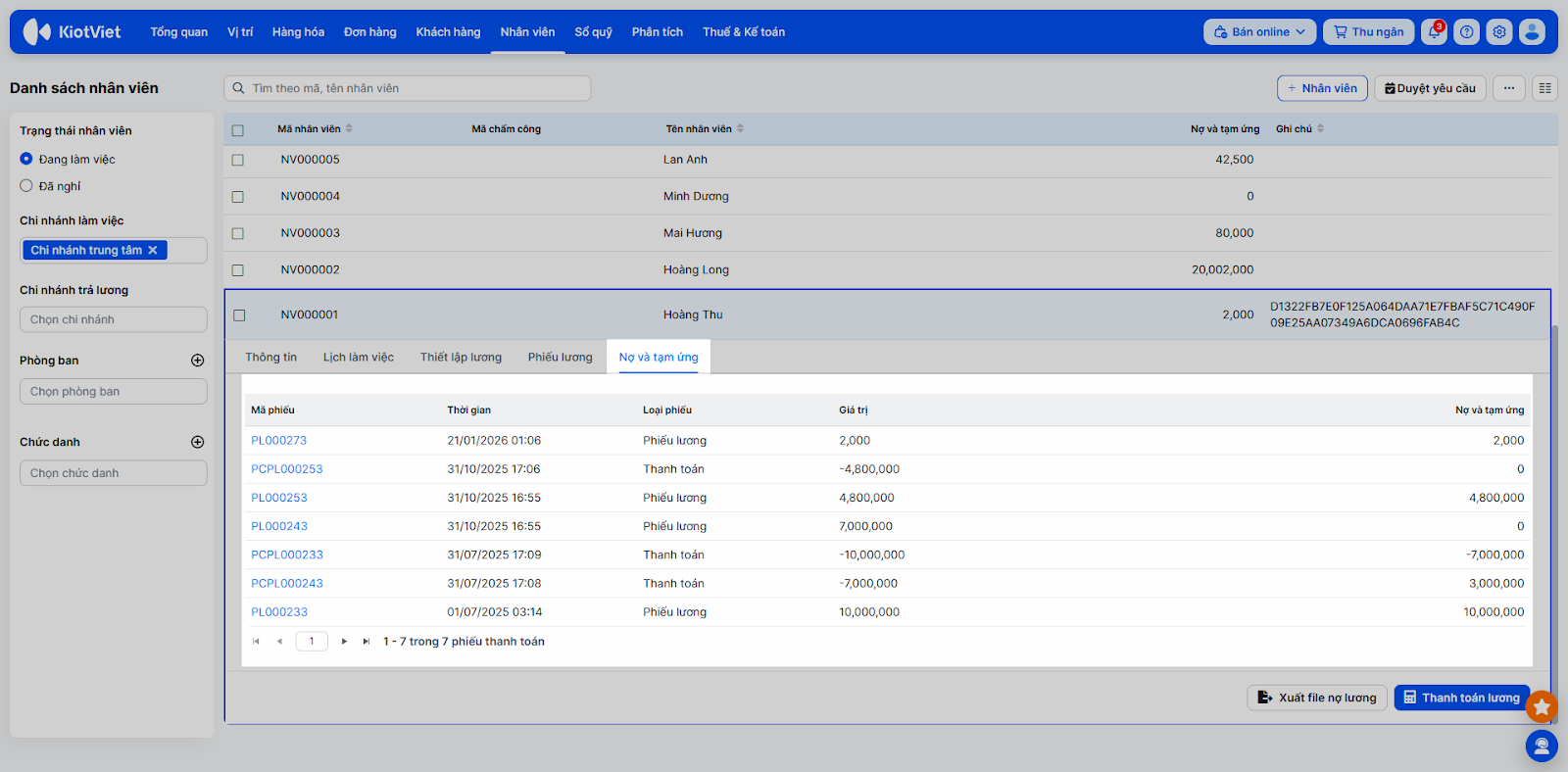The width and height of the screenshot is (1568, 772).
Task: Go to next page of payment slips
Action: point(344,642)
